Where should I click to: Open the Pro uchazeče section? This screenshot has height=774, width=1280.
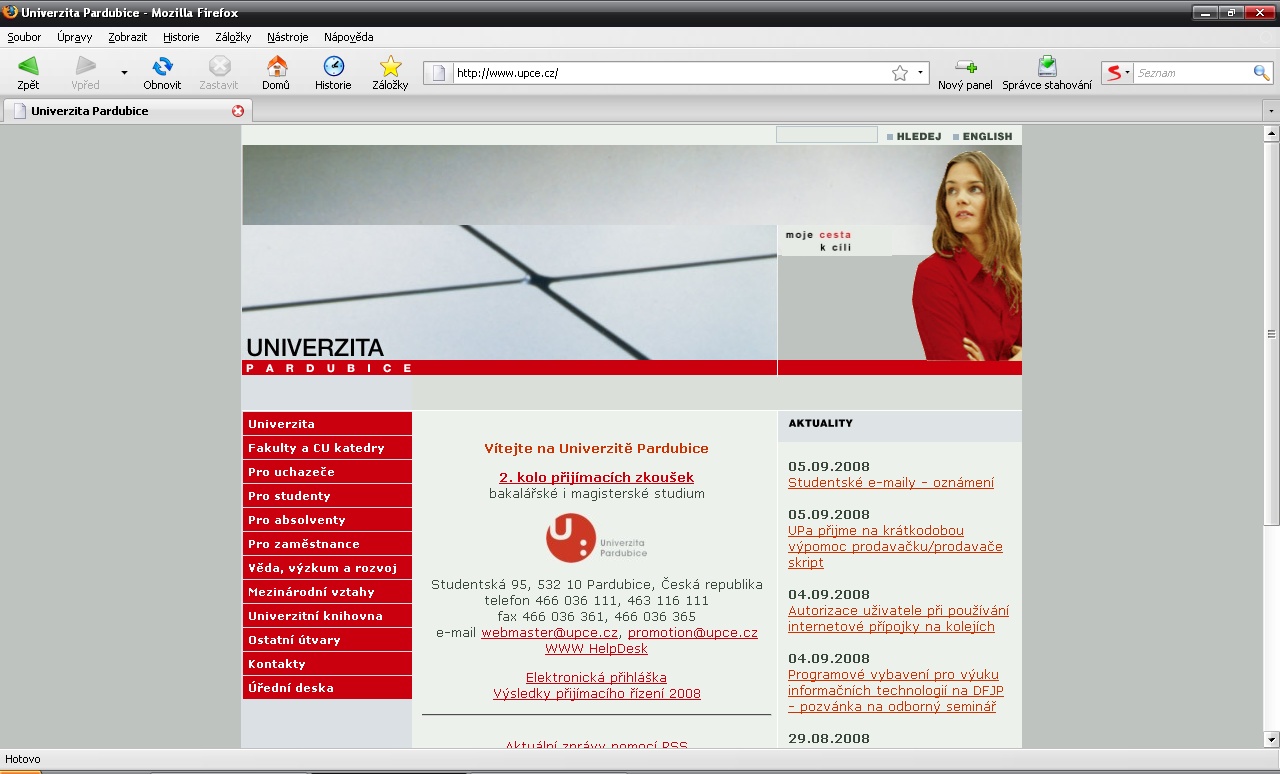(x=327, y=472)
